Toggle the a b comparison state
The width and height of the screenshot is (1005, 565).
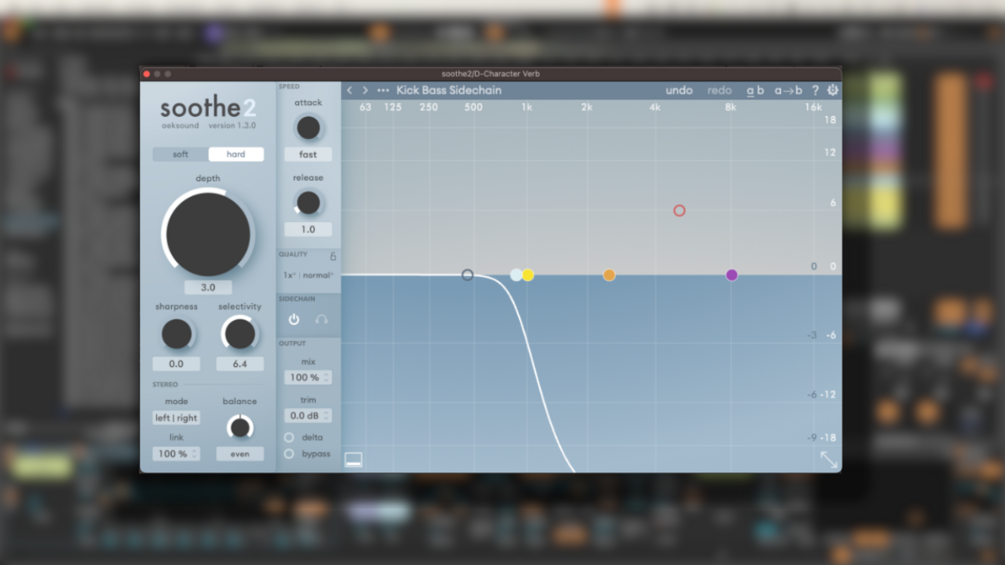click(755, 90)
